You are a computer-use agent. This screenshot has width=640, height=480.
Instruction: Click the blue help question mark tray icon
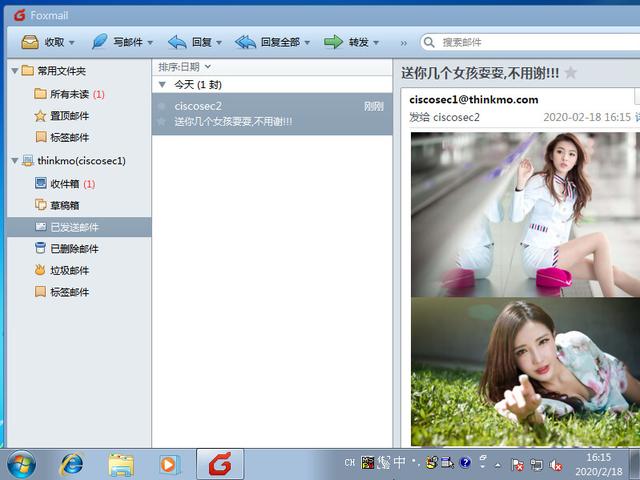[465, 462]
